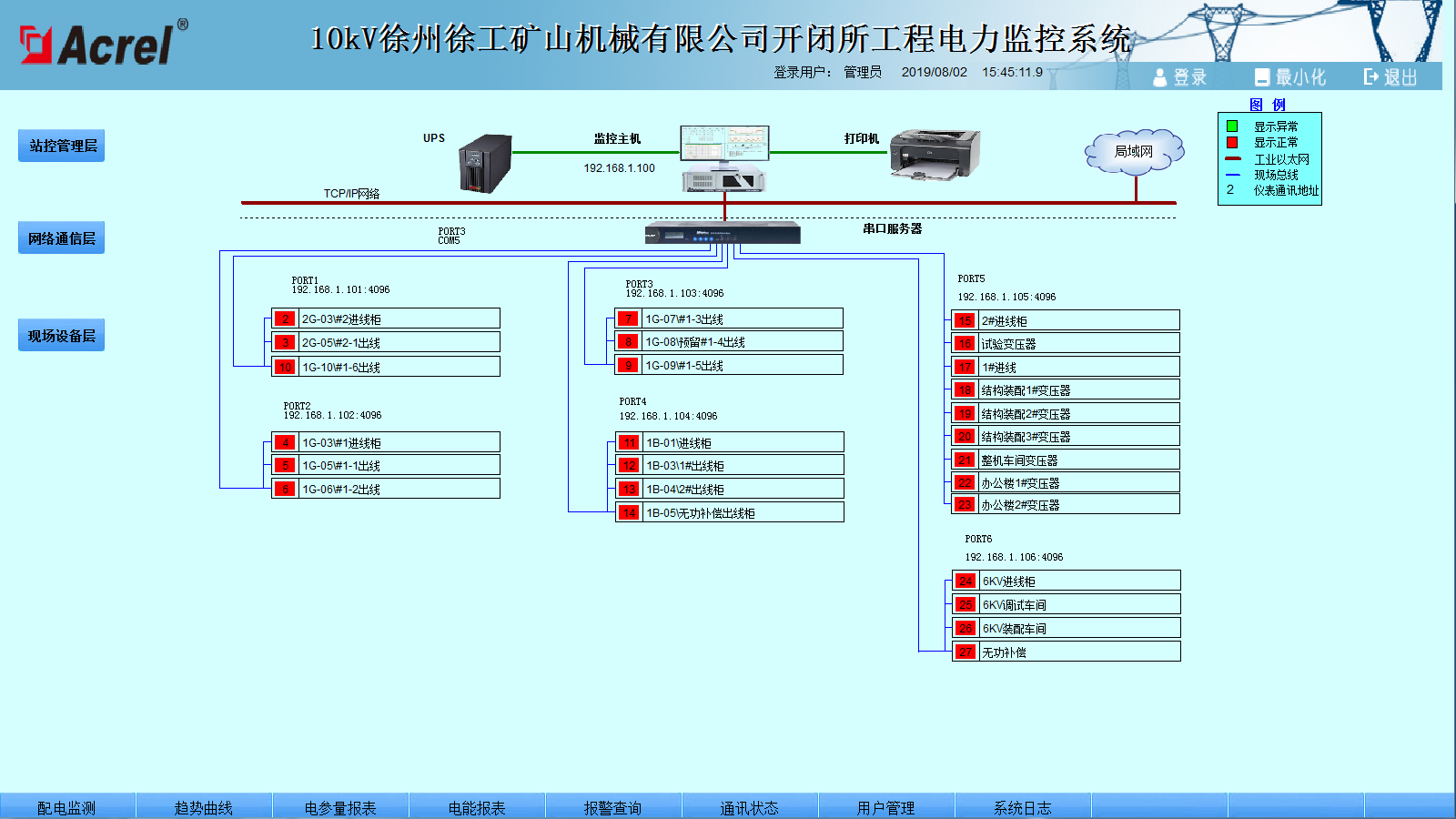
Task: Click red indicator 17 for 1#进线
Action: click(x=965, y=367)
